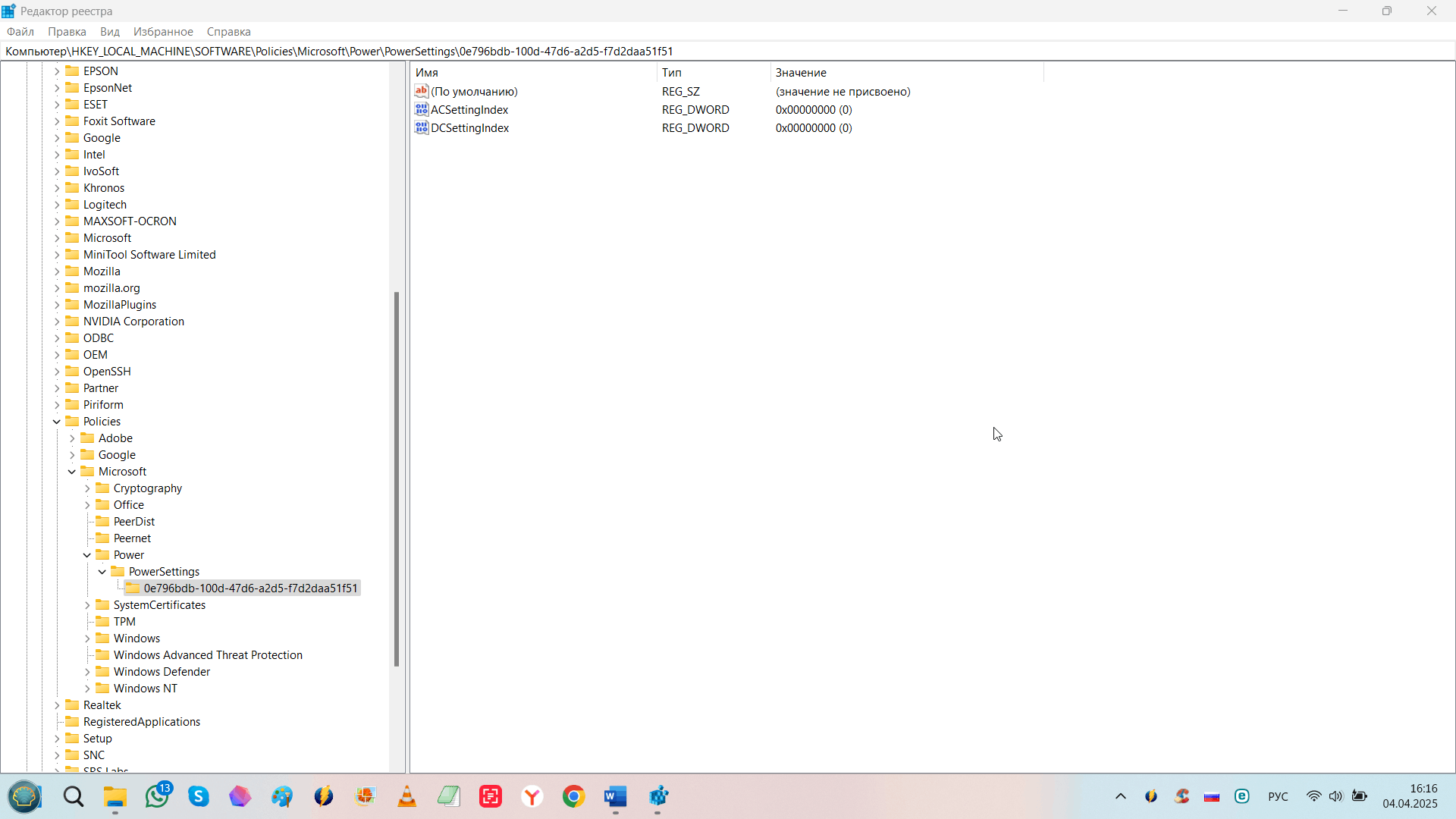Select the ACSettingIndex DWORD icon
The height and width of the screenshot is (819, 1456).
point(422,110)
